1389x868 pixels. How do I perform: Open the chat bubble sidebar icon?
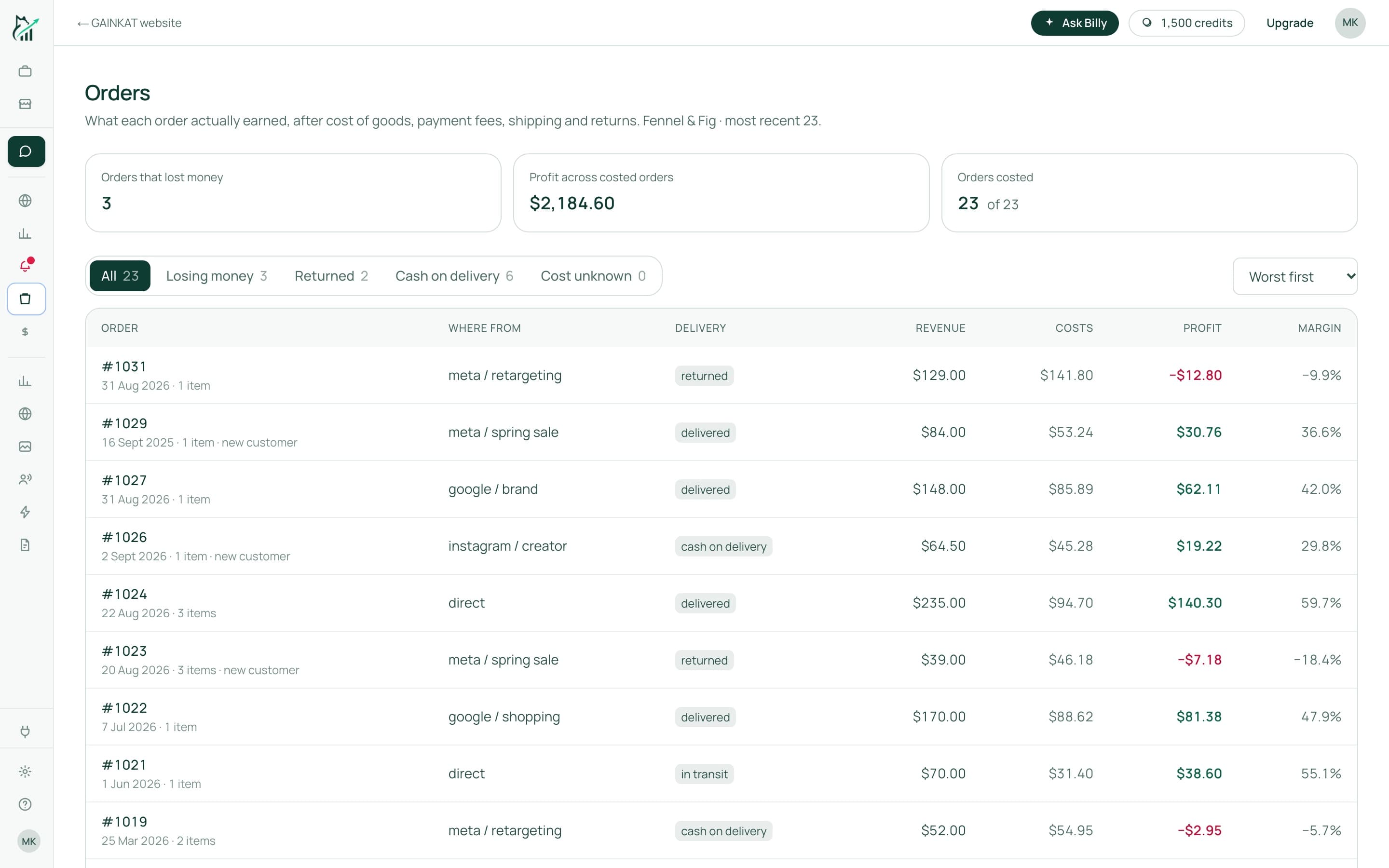27,151
